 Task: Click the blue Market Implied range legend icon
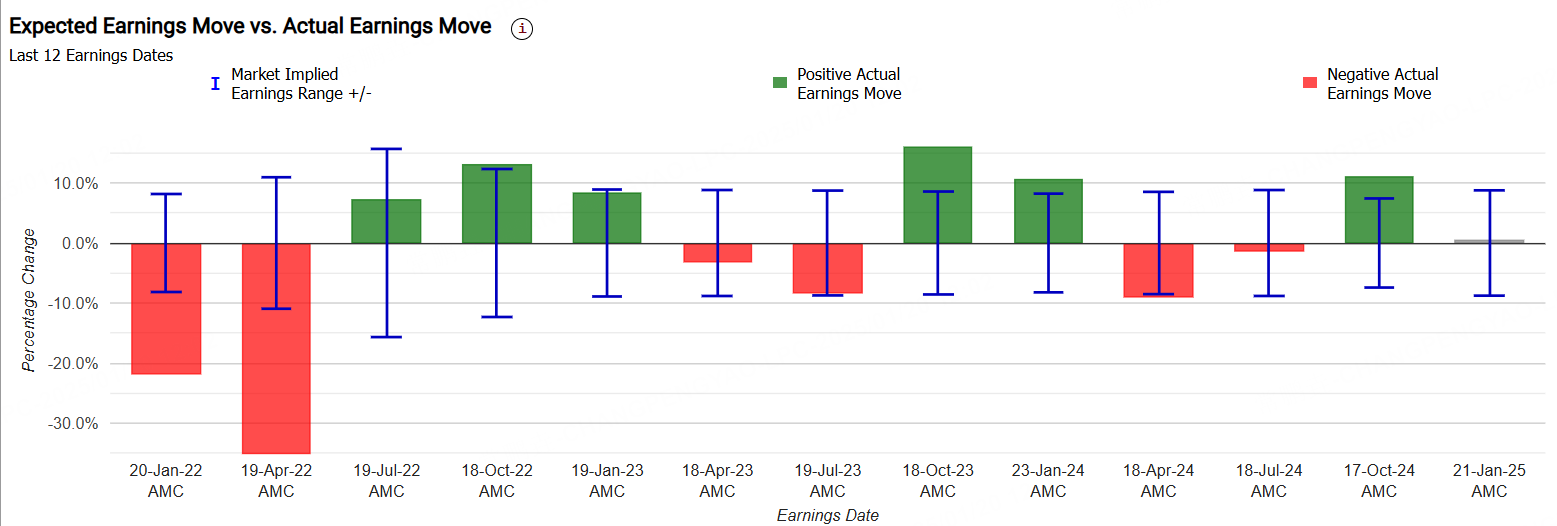click(214, 84)
